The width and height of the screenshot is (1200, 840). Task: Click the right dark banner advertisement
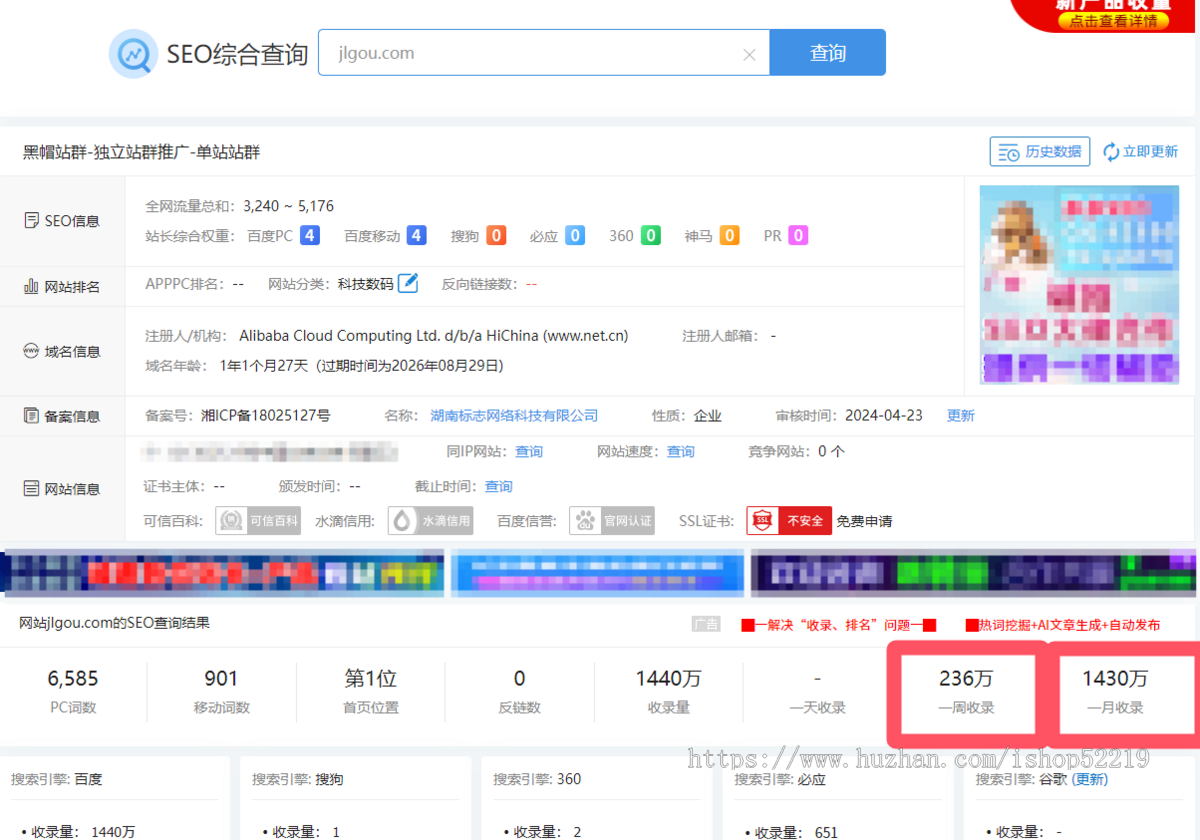pyautogui.click(x=972, y=573)
